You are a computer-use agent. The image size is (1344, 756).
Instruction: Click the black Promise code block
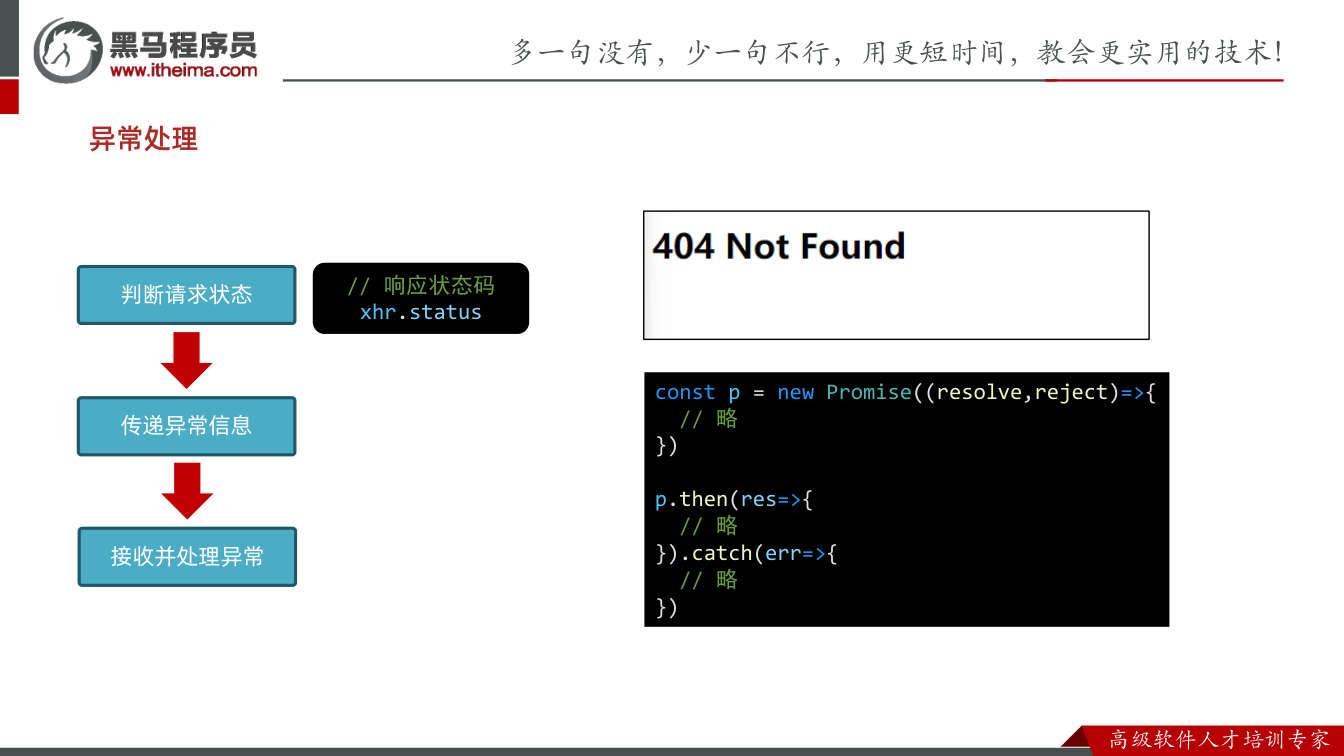coord(907,499)
